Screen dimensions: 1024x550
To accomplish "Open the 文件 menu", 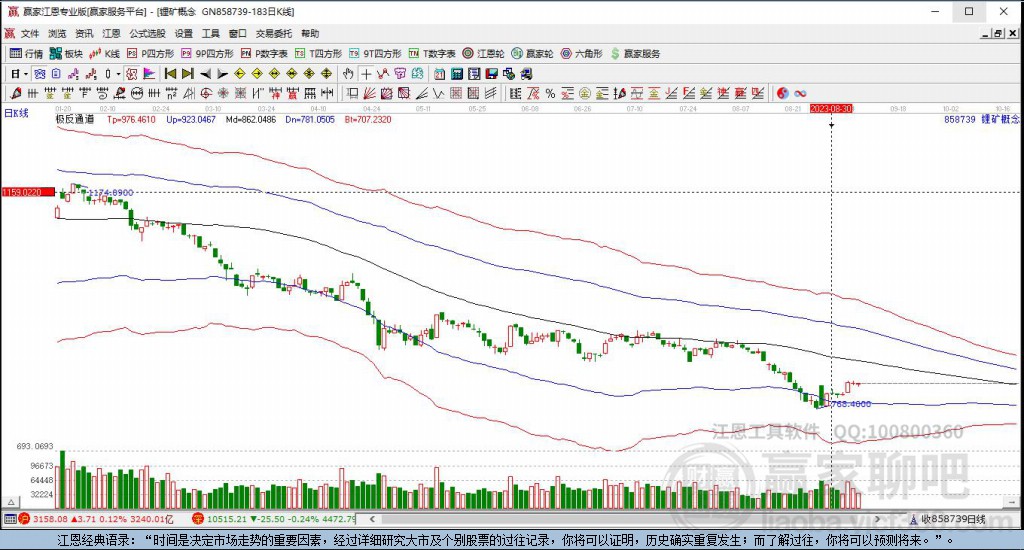I will coord(29,33).
